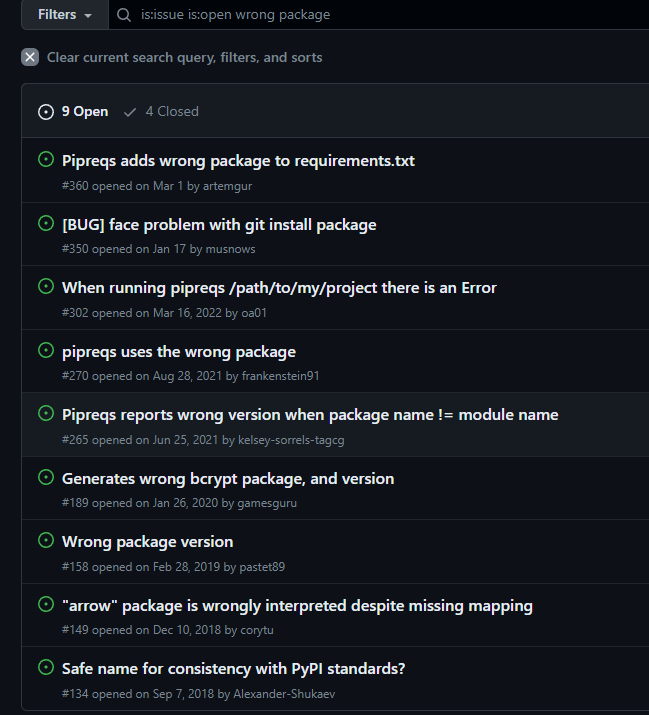
Task: Click open-issue icon beside issue #302
Action: (x=45, y=286)
